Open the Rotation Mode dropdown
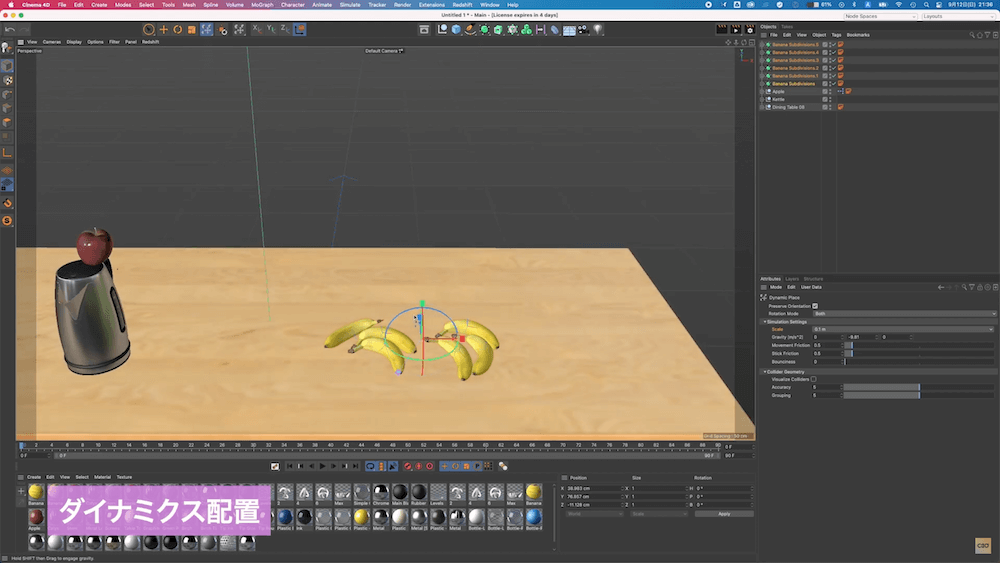 903,314
